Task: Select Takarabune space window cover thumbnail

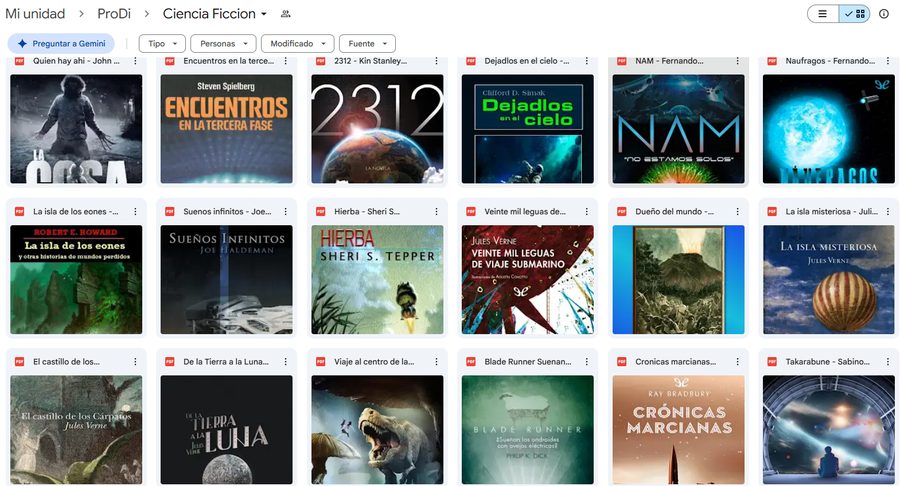Action: (829, 430)
